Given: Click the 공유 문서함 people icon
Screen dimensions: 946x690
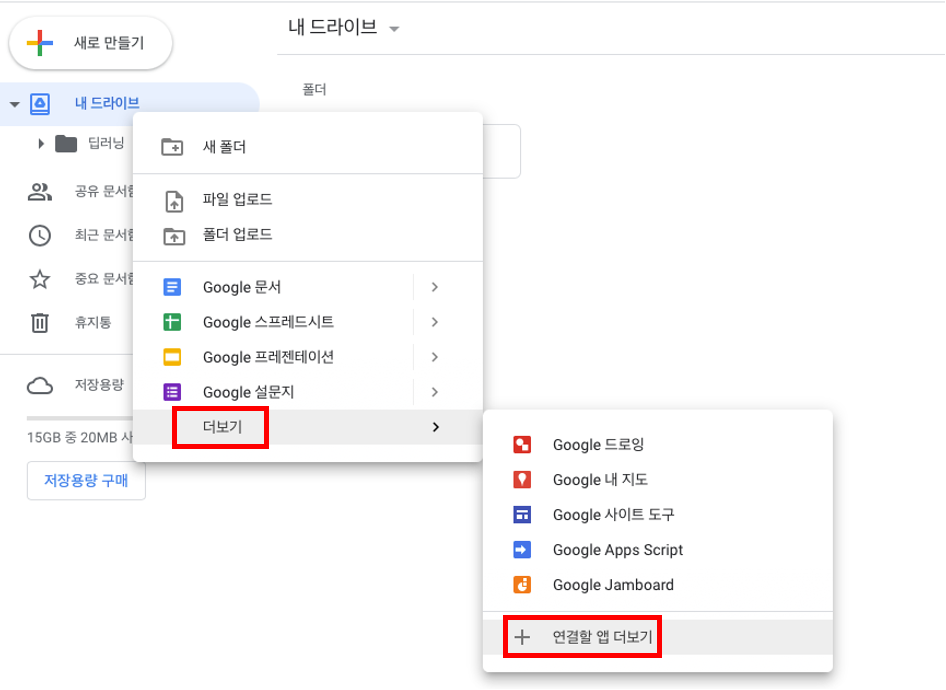Looking at the screenshot, I should click(x=40, y=192).
